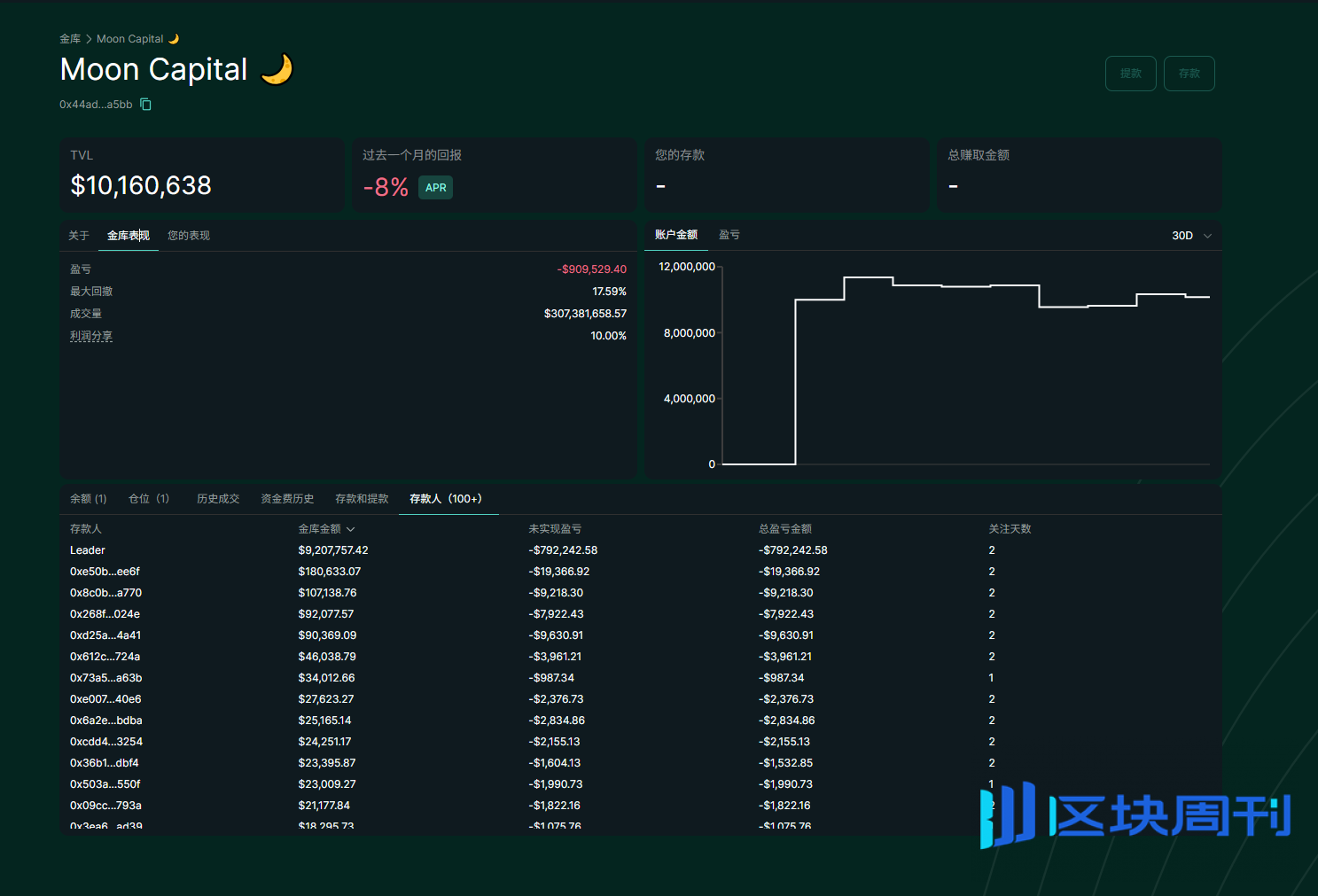Click the Leader vault amount $9,207,757.42

coord(333,550)
